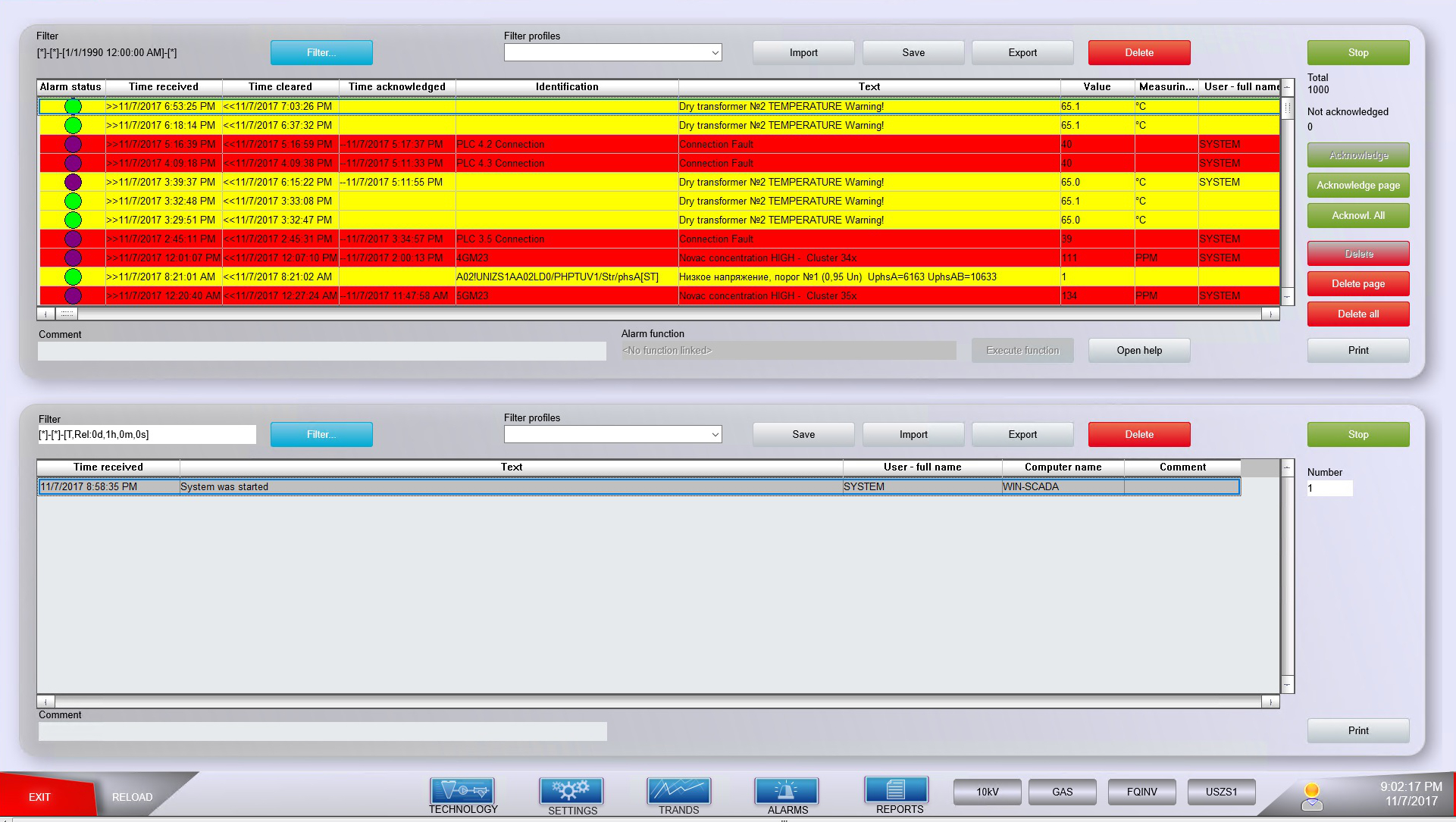Open the SETTINGS gears icon
Image resolution: width=1456 pixels, height=822 pixels.
571,791
